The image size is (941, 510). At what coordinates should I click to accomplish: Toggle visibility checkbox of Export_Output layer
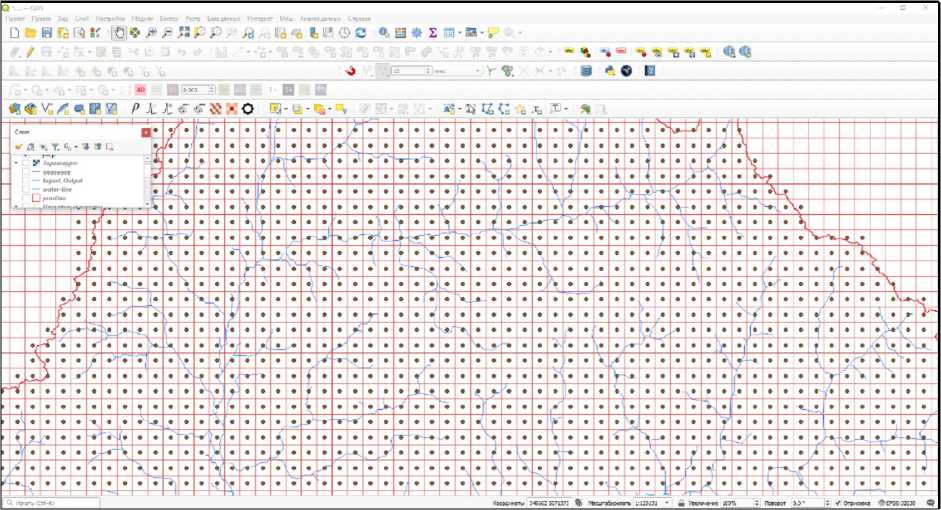25,181
